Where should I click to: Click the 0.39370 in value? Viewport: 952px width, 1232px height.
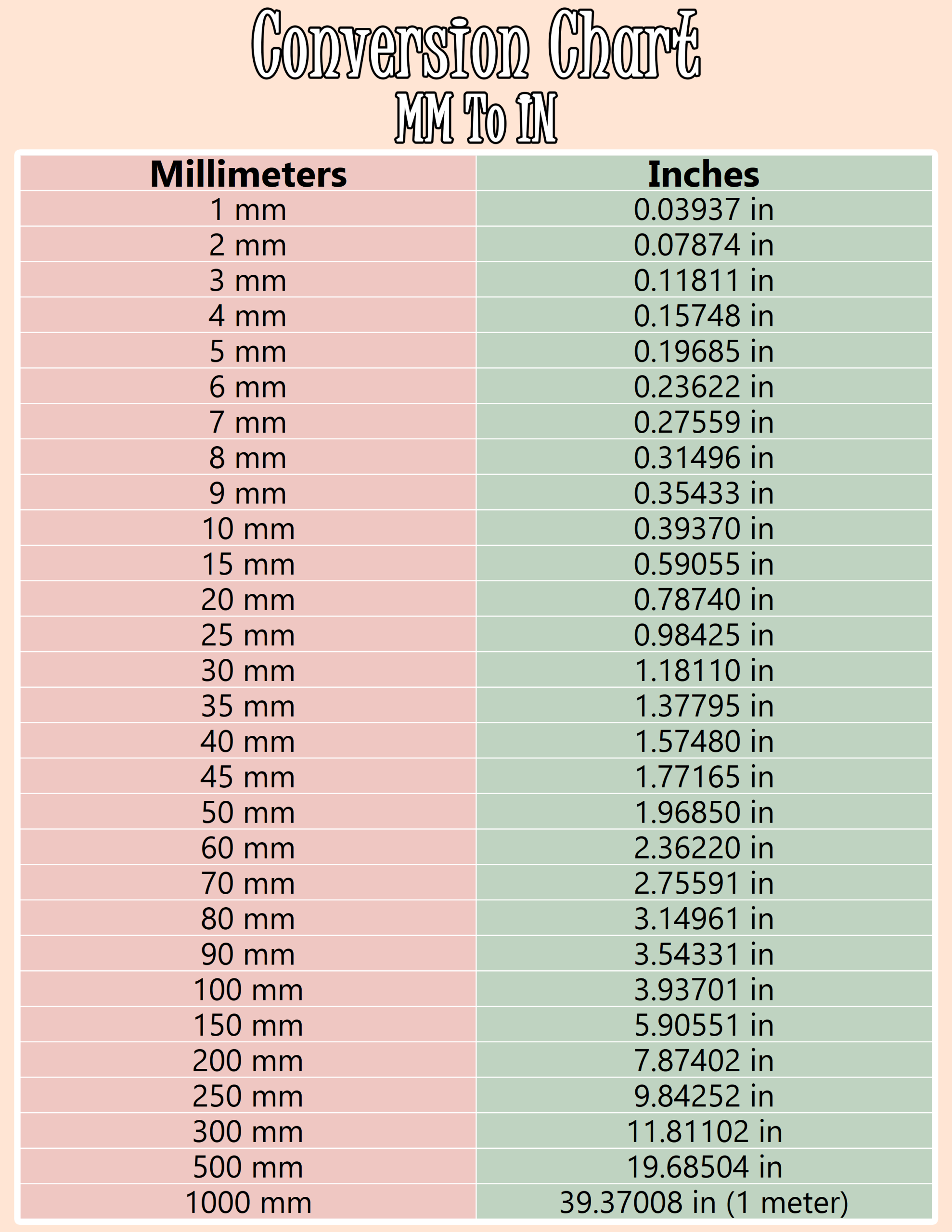pos(703,528)
